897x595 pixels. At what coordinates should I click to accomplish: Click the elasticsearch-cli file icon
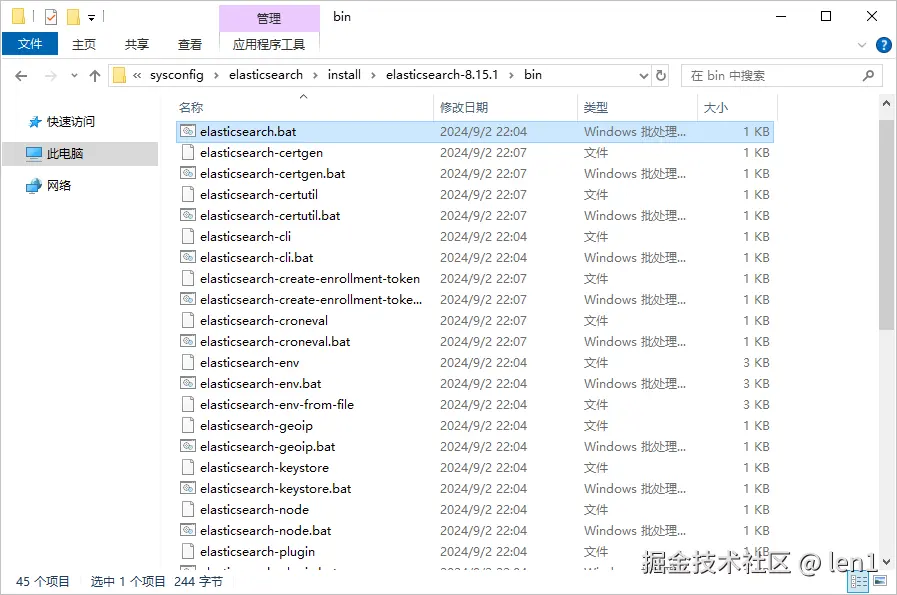pyautogui.click(x=188, y=236)
